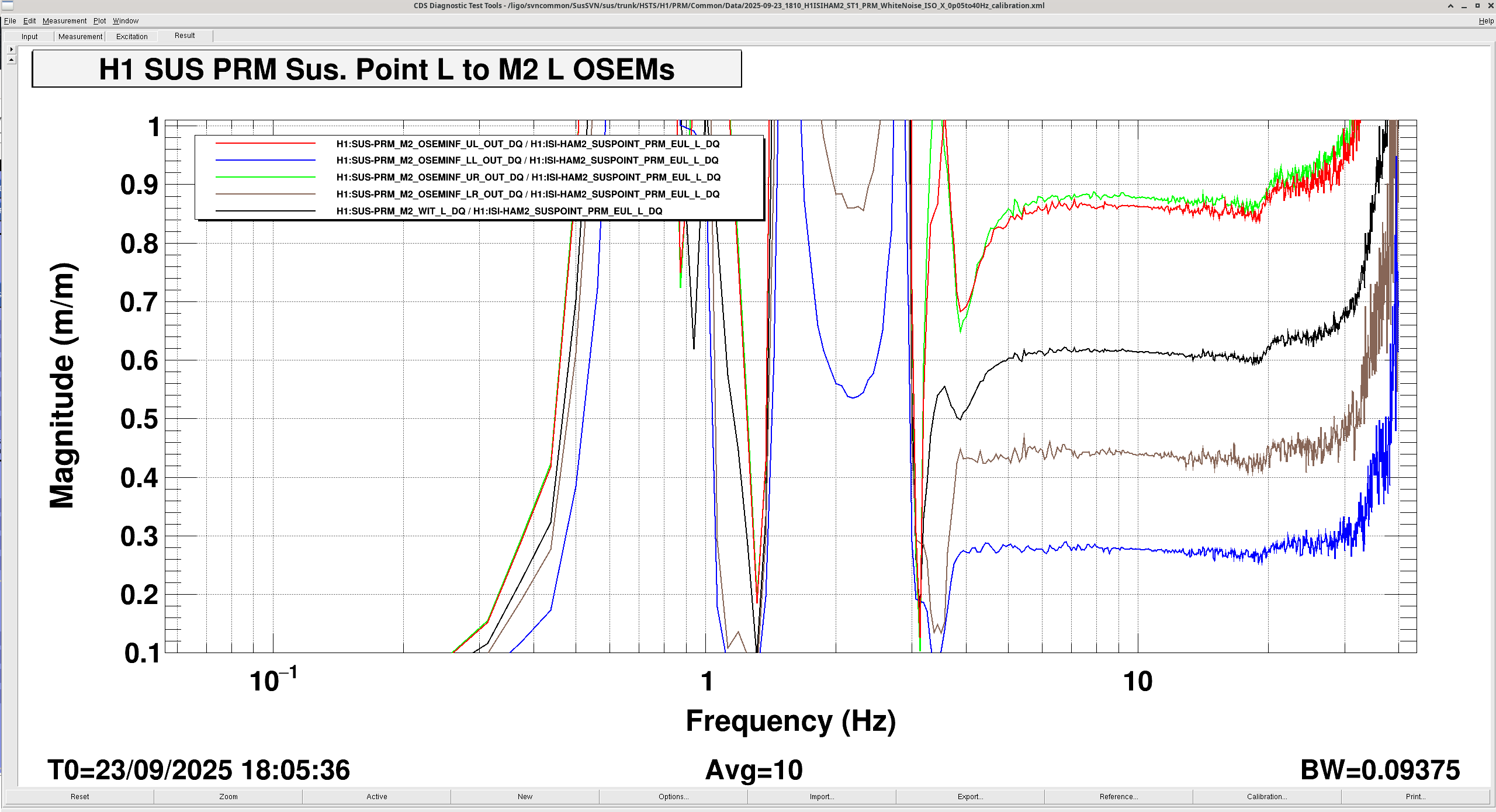Open the Plot menu
The image size is (1496, 812).
(99, 21)
